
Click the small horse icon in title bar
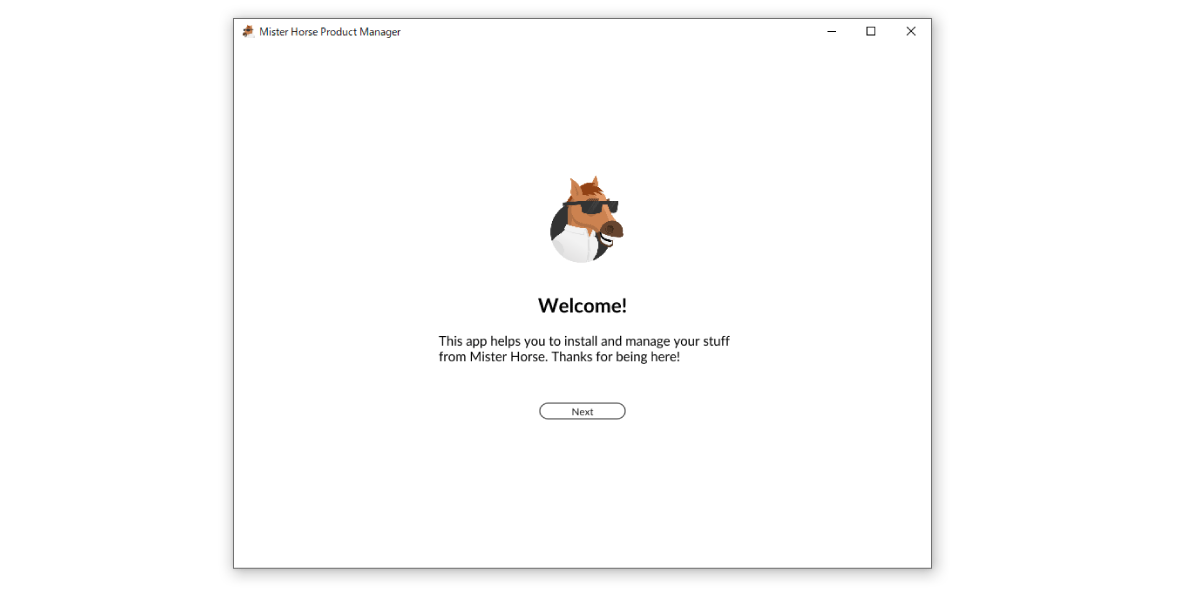point(248,32)
